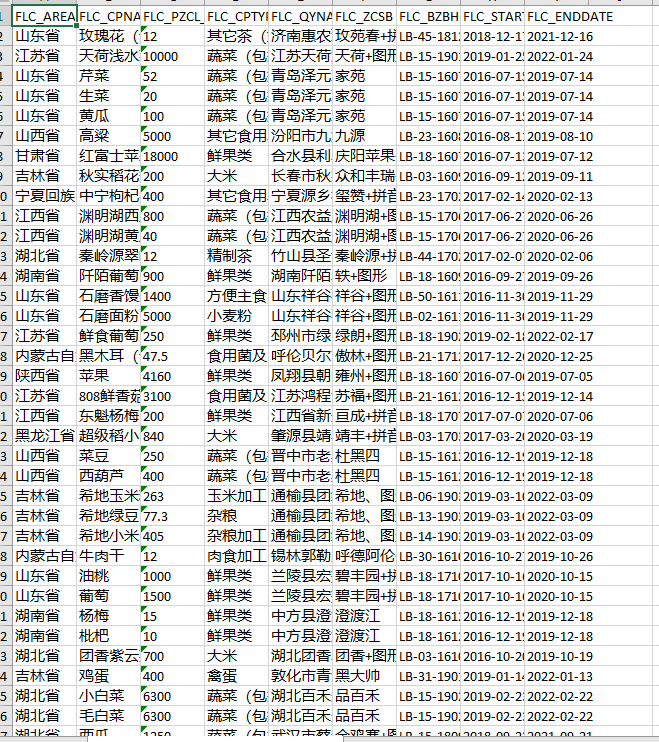Click the 肉食加工 type cell
659x742 pixels.
tap(237, 556)
